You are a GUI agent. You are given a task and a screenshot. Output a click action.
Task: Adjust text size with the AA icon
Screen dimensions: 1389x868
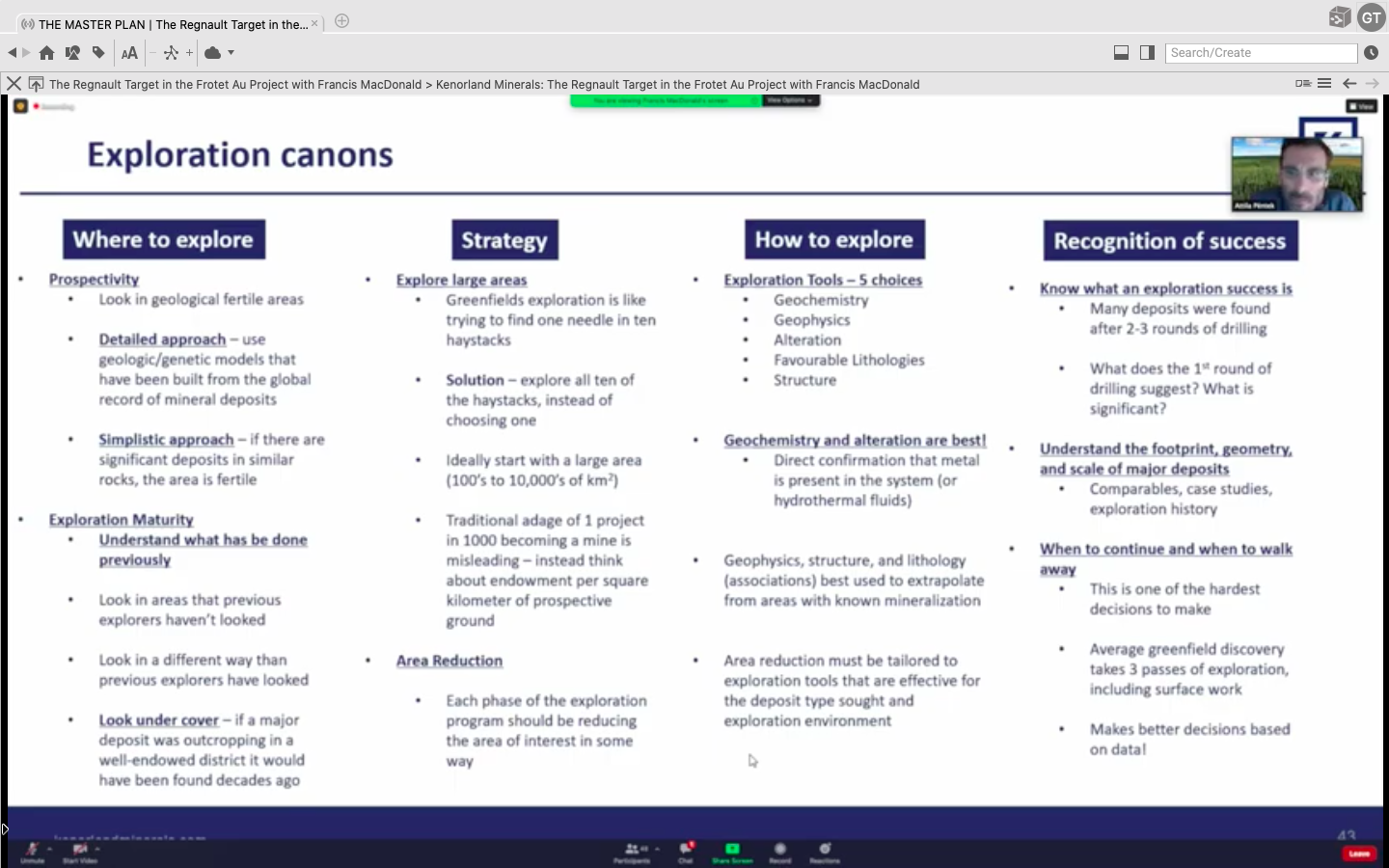tap(129, 53)
